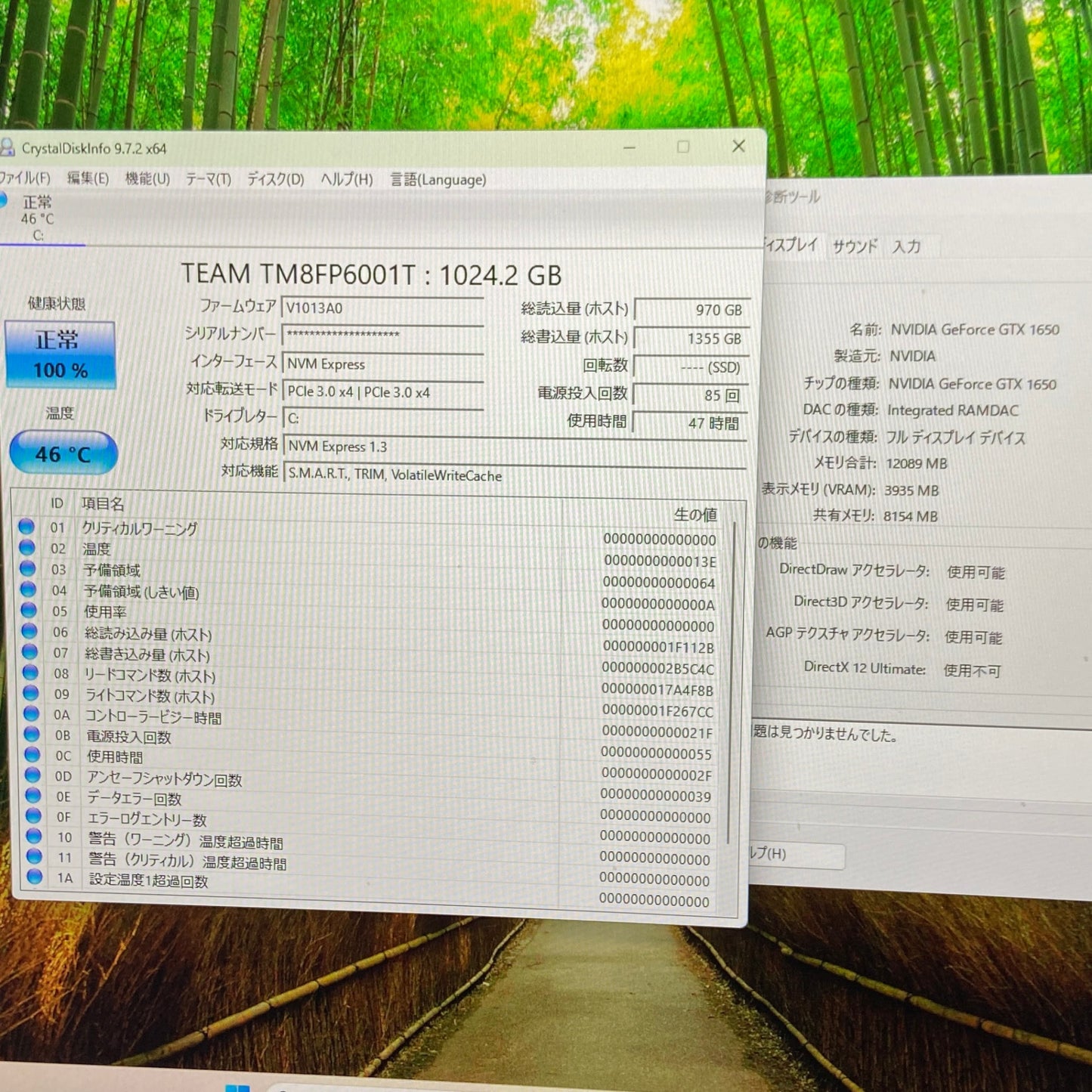Image resolution: width=1092 pixels, height=1092 pixels.
Task: Click blue status icon for 設定温度1超過回数 row
Action: click(35, 877)
